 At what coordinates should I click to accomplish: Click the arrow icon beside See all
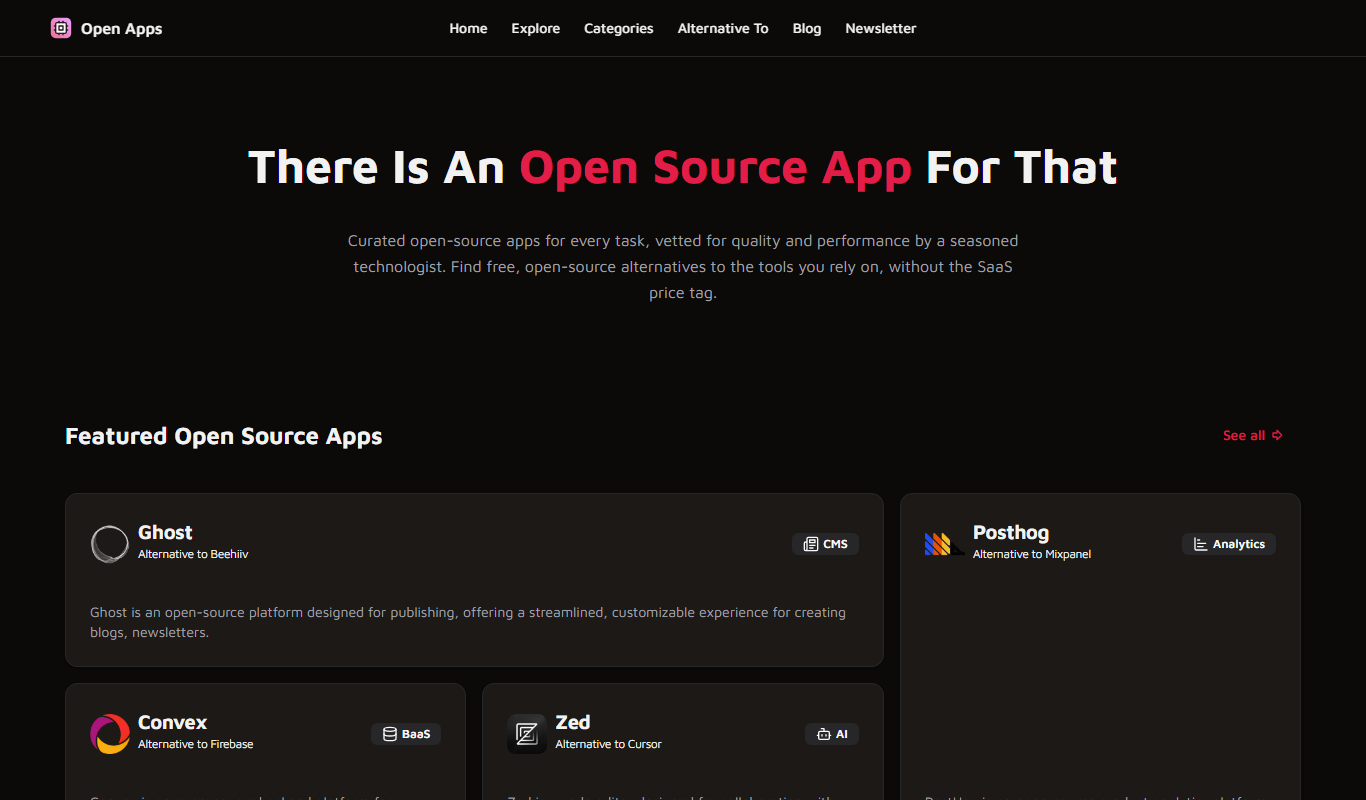(1278, 435)
